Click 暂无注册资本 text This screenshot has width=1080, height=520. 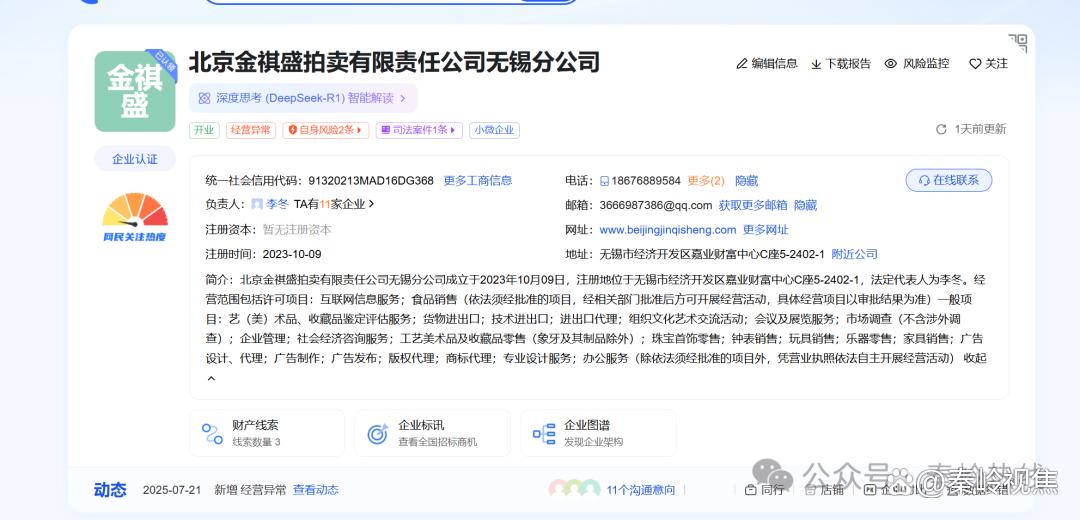297,229
